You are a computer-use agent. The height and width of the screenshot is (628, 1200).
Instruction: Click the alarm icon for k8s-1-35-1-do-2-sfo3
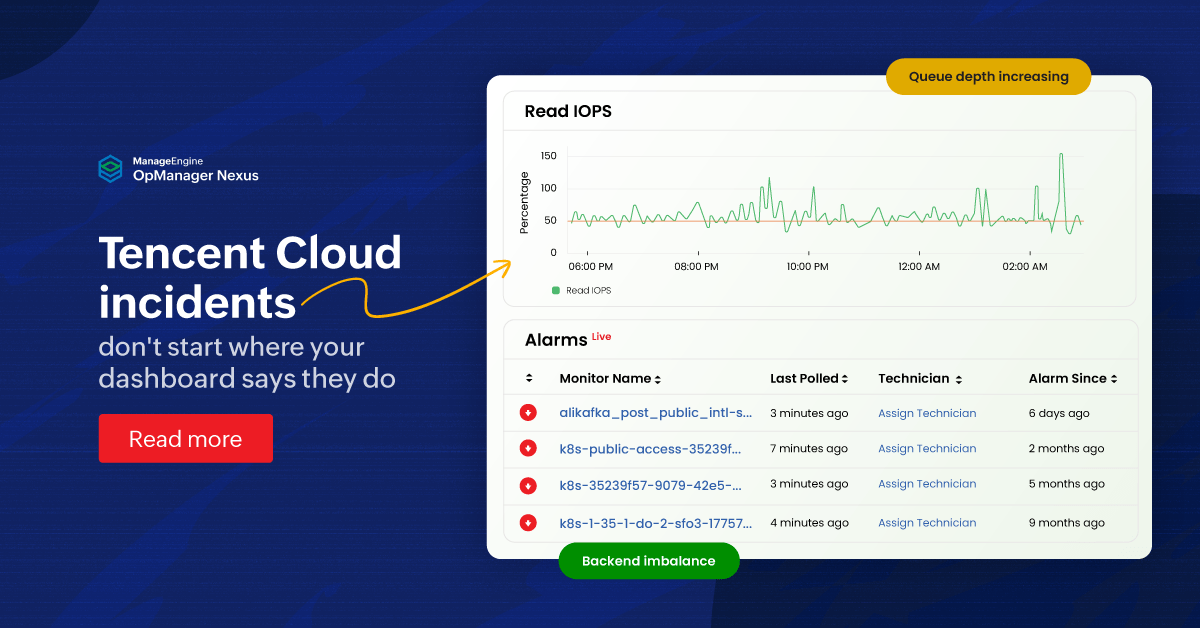point(528,522)
